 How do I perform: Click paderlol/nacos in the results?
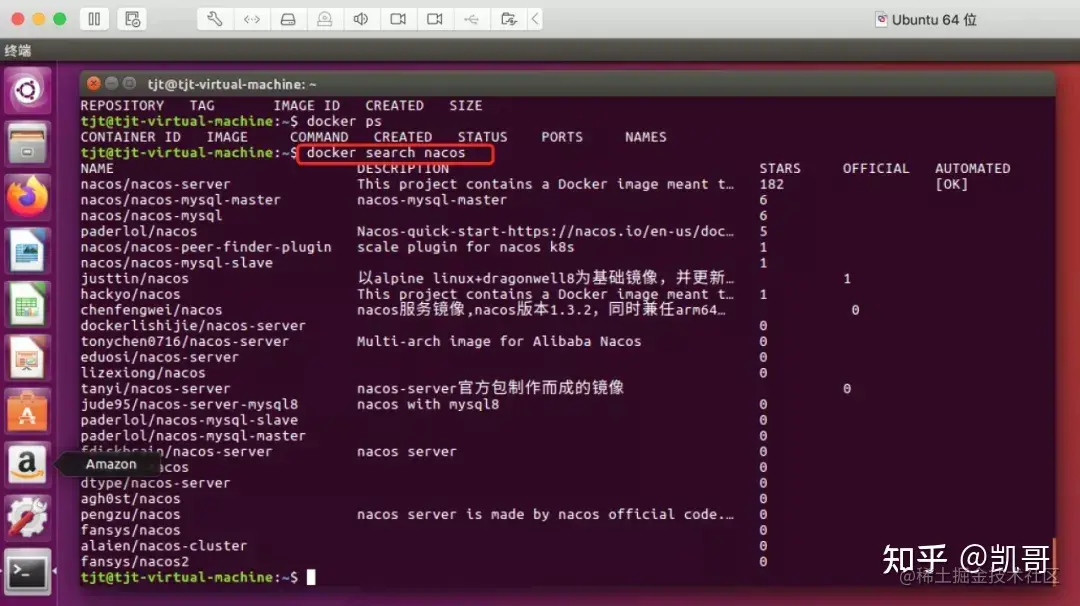pyautogui.click(x=138, y=231)
